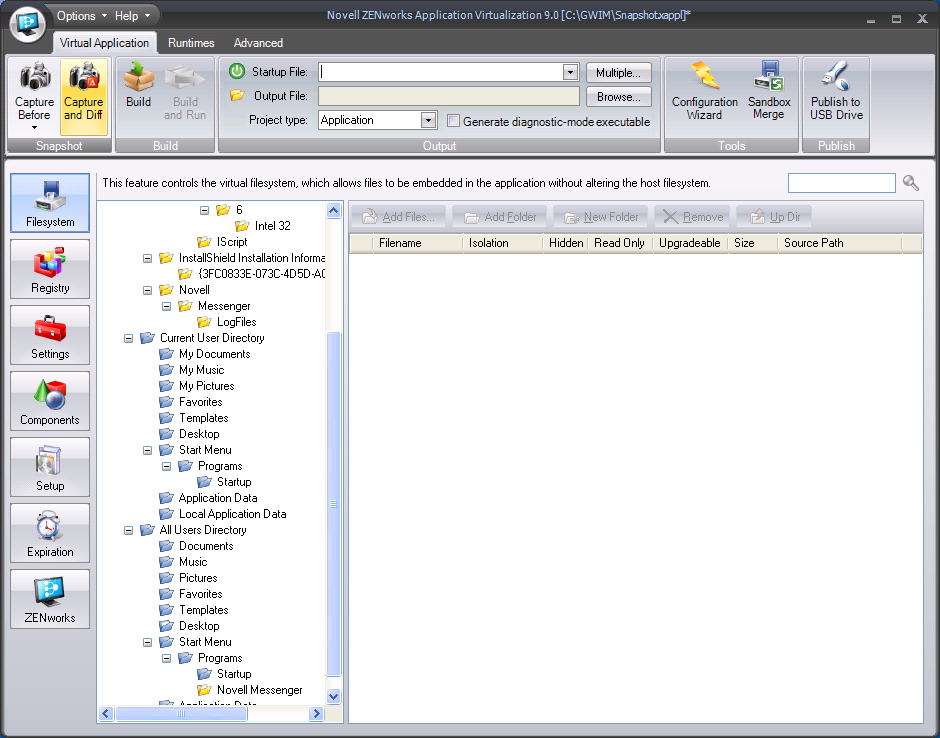This screenshot has width=940, height=738.
Task: Collapse the All Users Directory node
Action: point(128,530)
